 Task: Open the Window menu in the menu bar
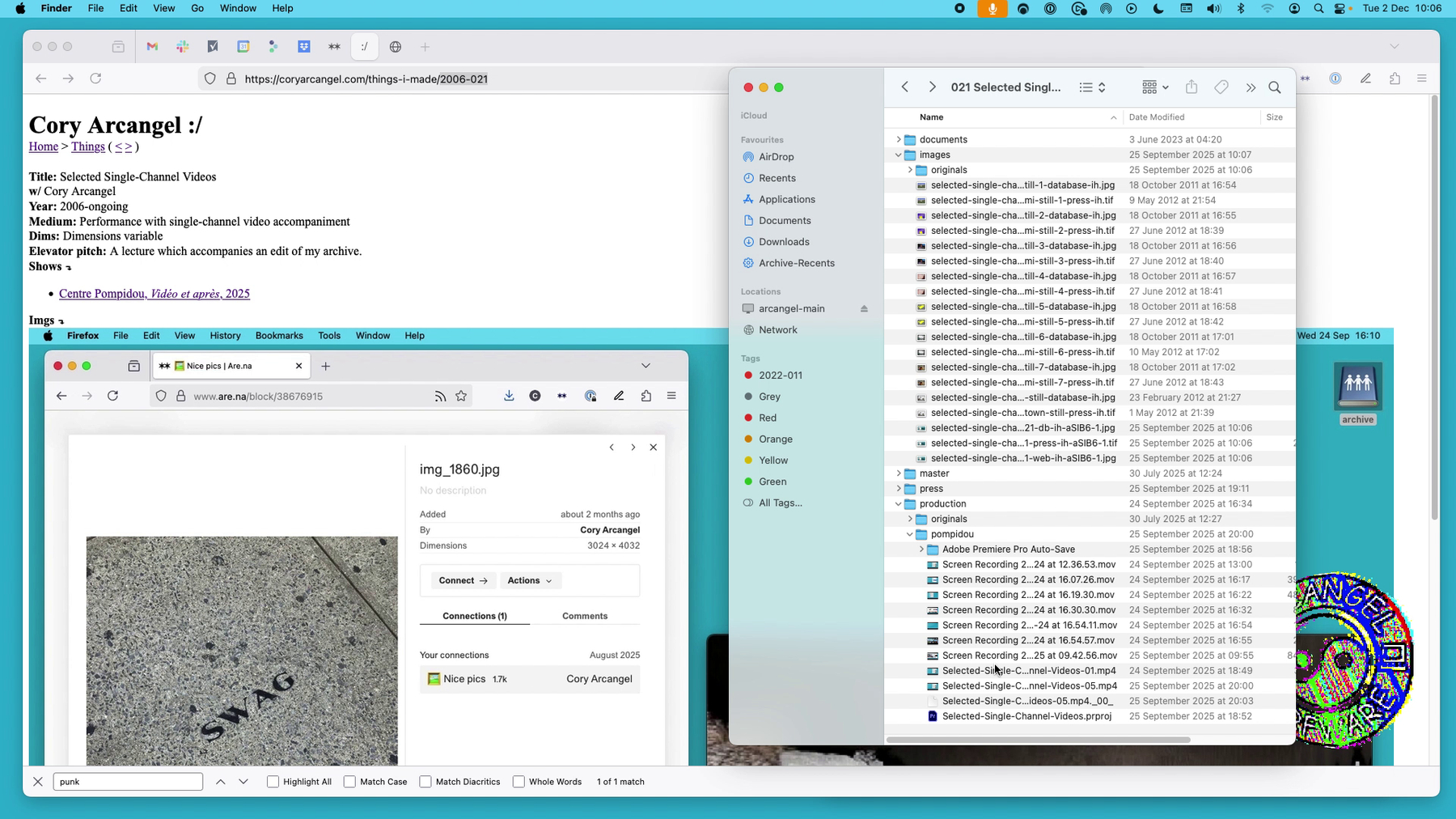[238, 8]
